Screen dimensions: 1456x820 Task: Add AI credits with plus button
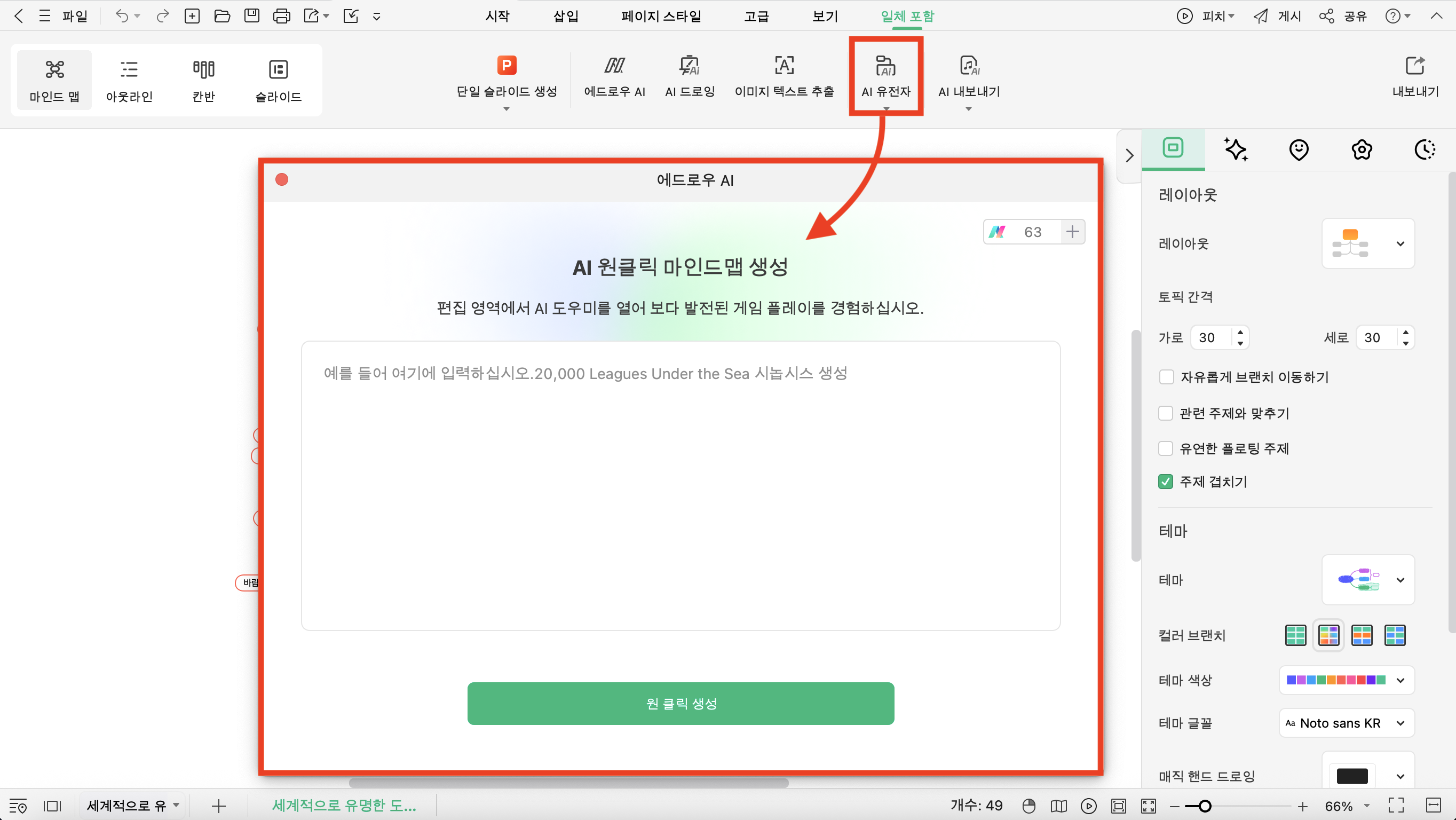coord(1072,231)
